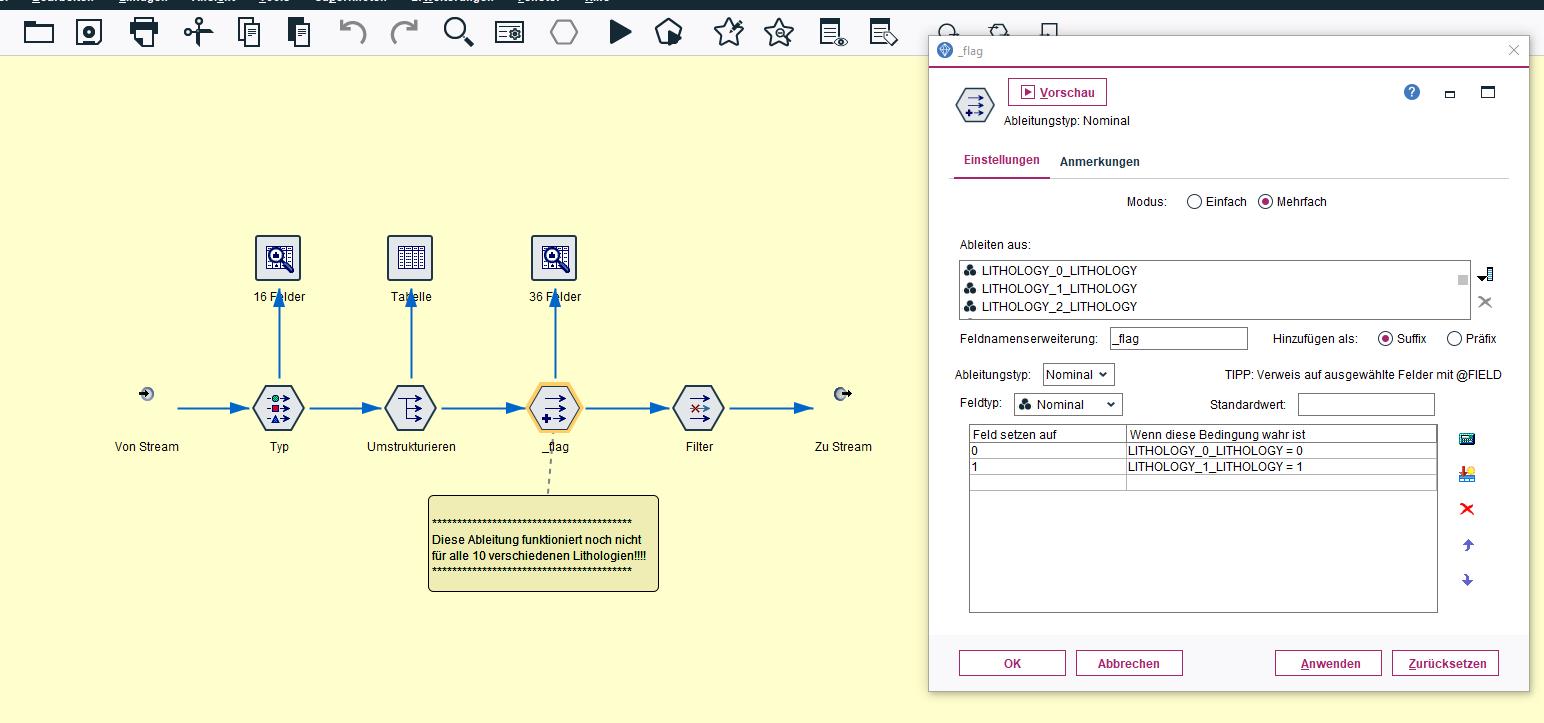Click the Undo arrow in the toolbar

coord(352,32)
